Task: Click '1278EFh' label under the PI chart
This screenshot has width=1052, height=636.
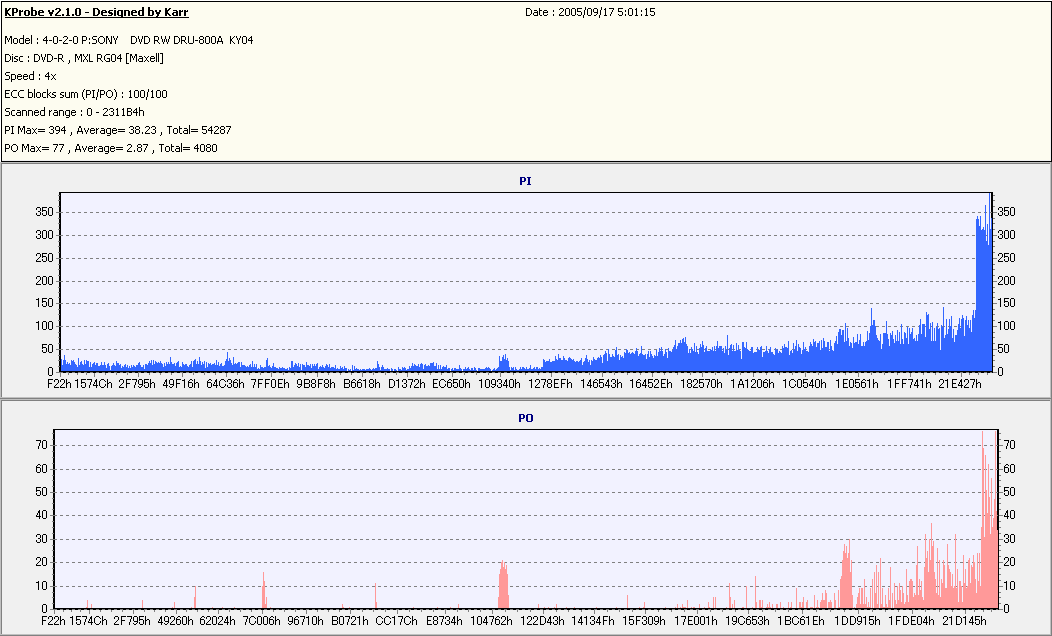Action: click(x=550, y=384)
